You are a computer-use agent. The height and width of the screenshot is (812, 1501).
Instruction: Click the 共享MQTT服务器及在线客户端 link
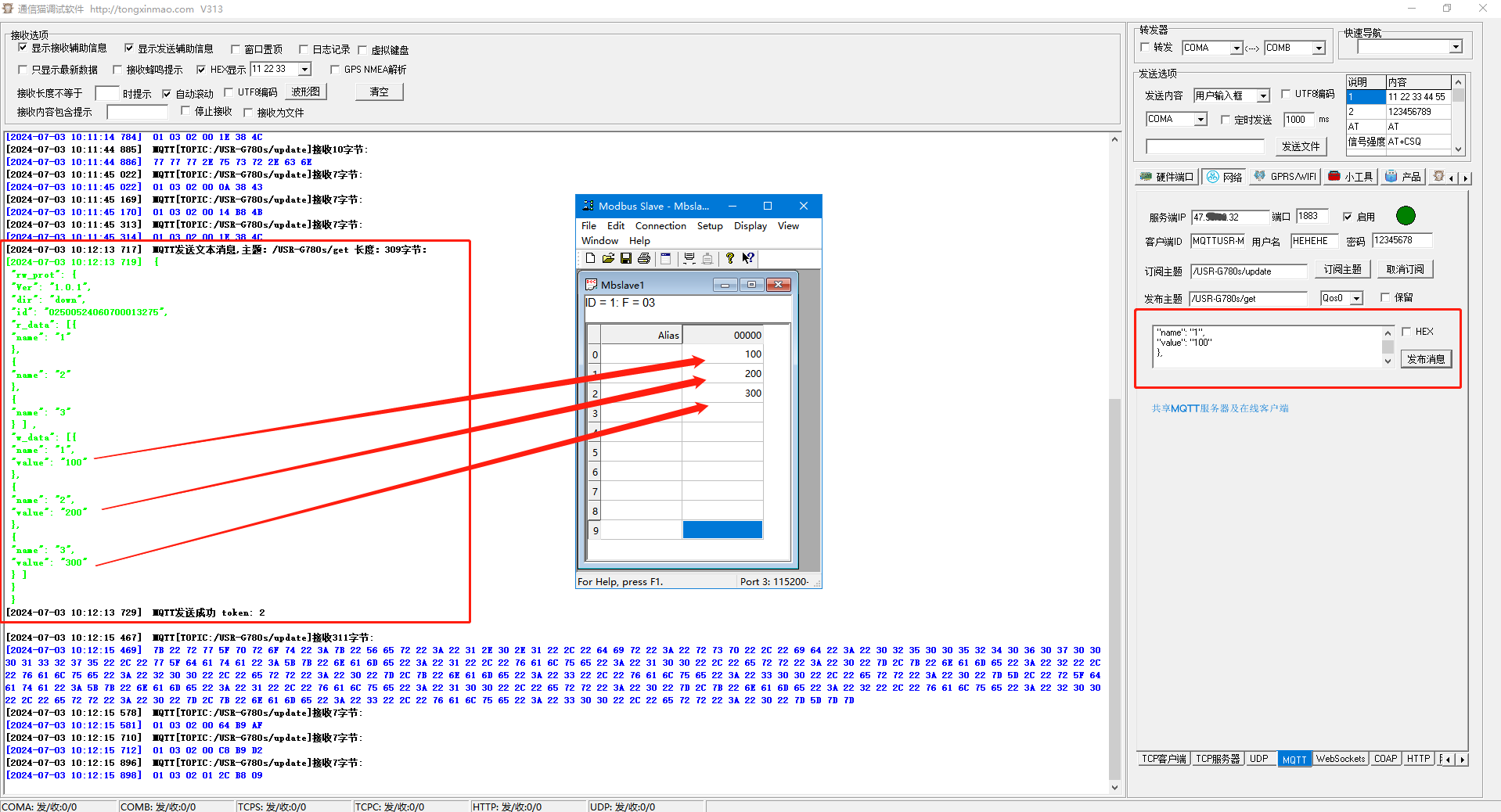click(1219, 408)
